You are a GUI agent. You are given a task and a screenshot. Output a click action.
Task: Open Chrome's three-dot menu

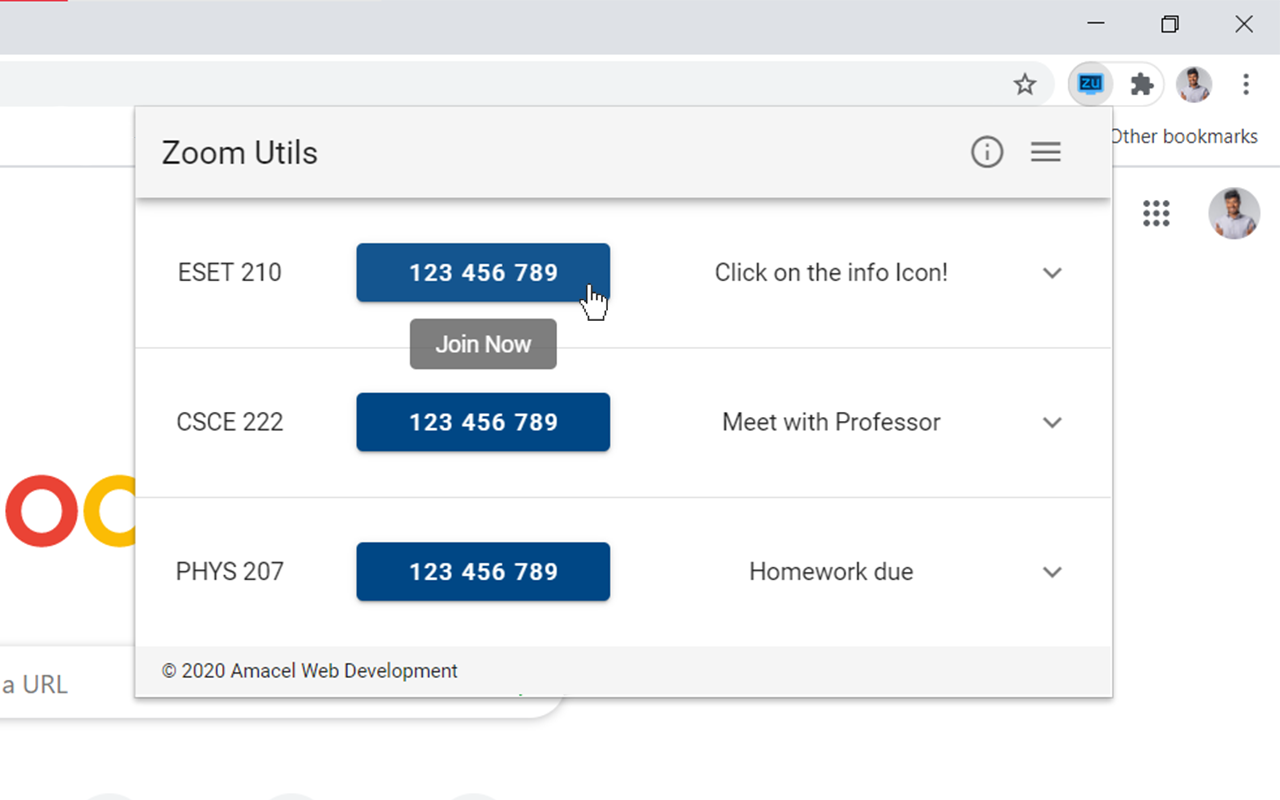1246,84
